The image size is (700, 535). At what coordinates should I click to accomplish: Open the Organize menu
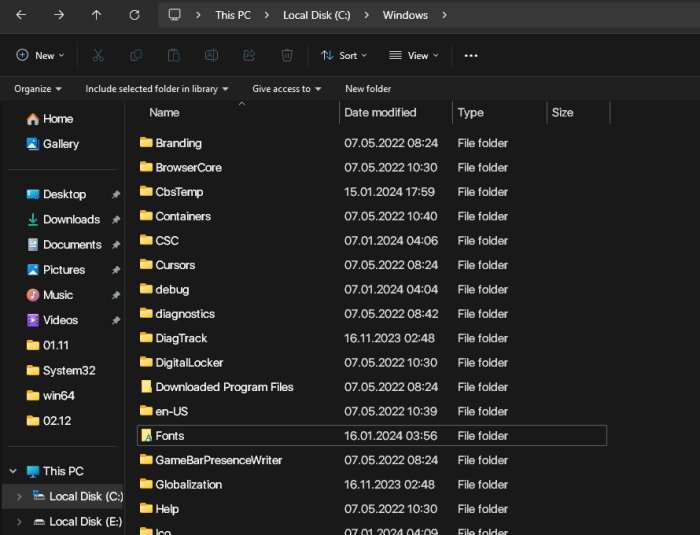click(38, 89)
